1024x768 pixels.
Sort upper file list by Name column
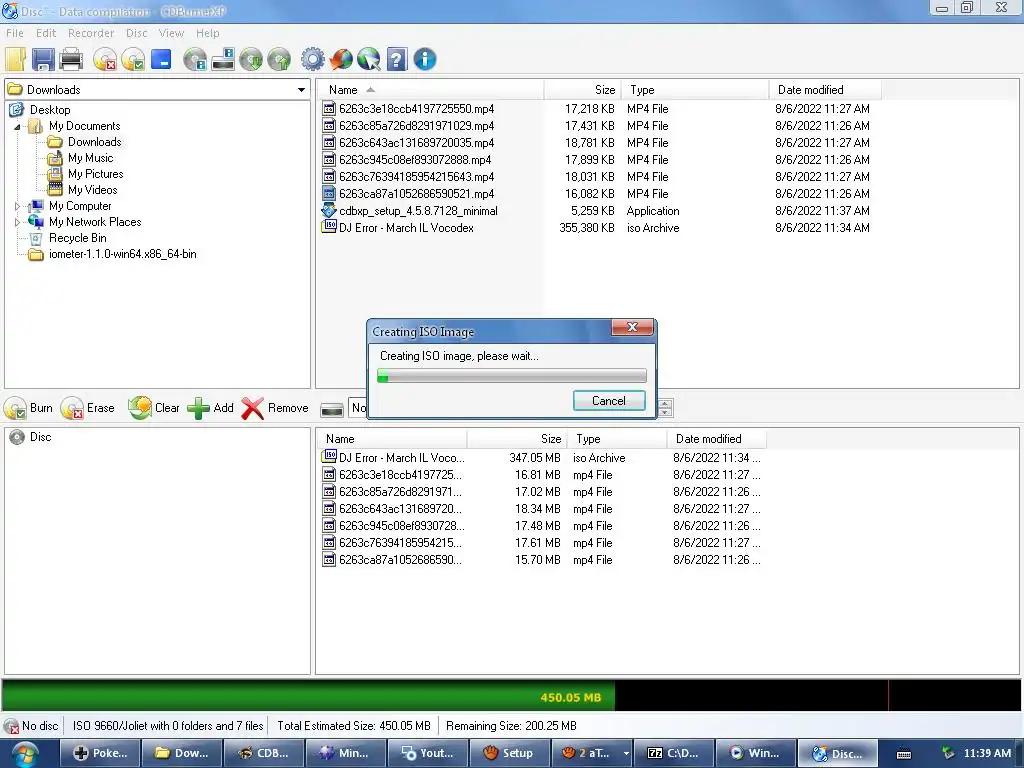click(430, 90)
